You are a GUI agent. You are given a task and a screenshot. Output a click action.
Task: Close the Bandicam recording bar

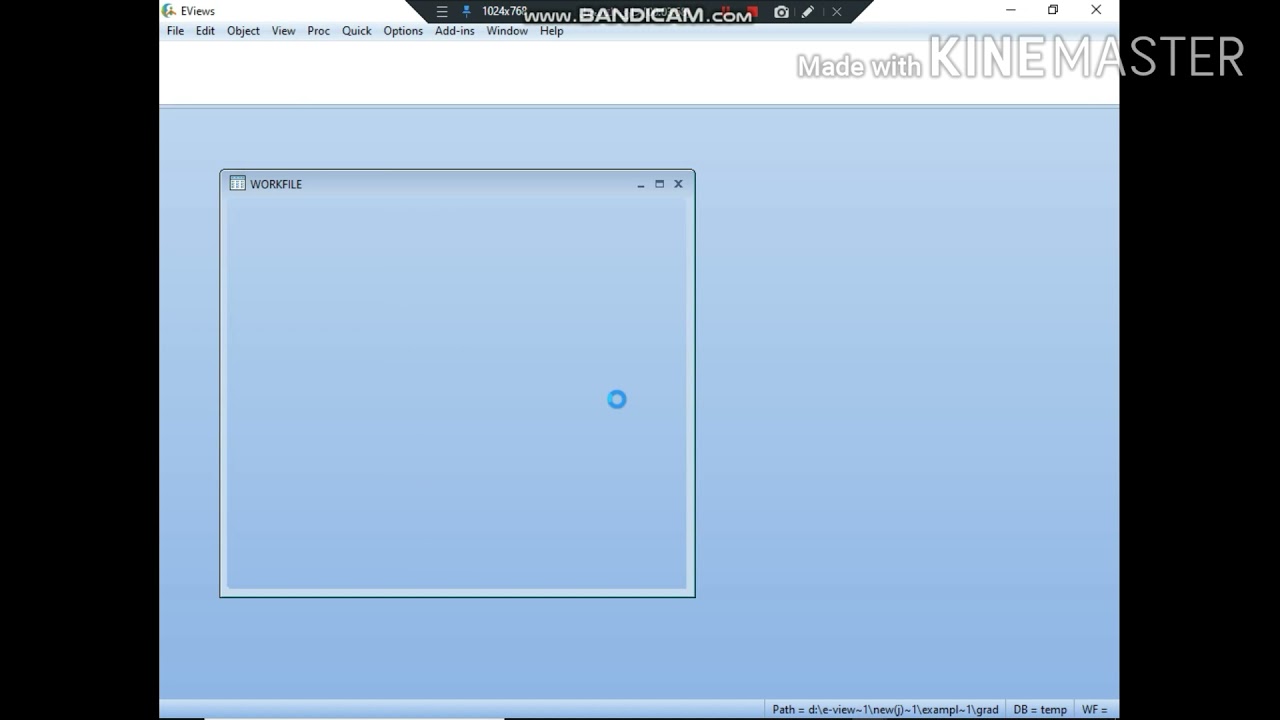coord(837,12)
